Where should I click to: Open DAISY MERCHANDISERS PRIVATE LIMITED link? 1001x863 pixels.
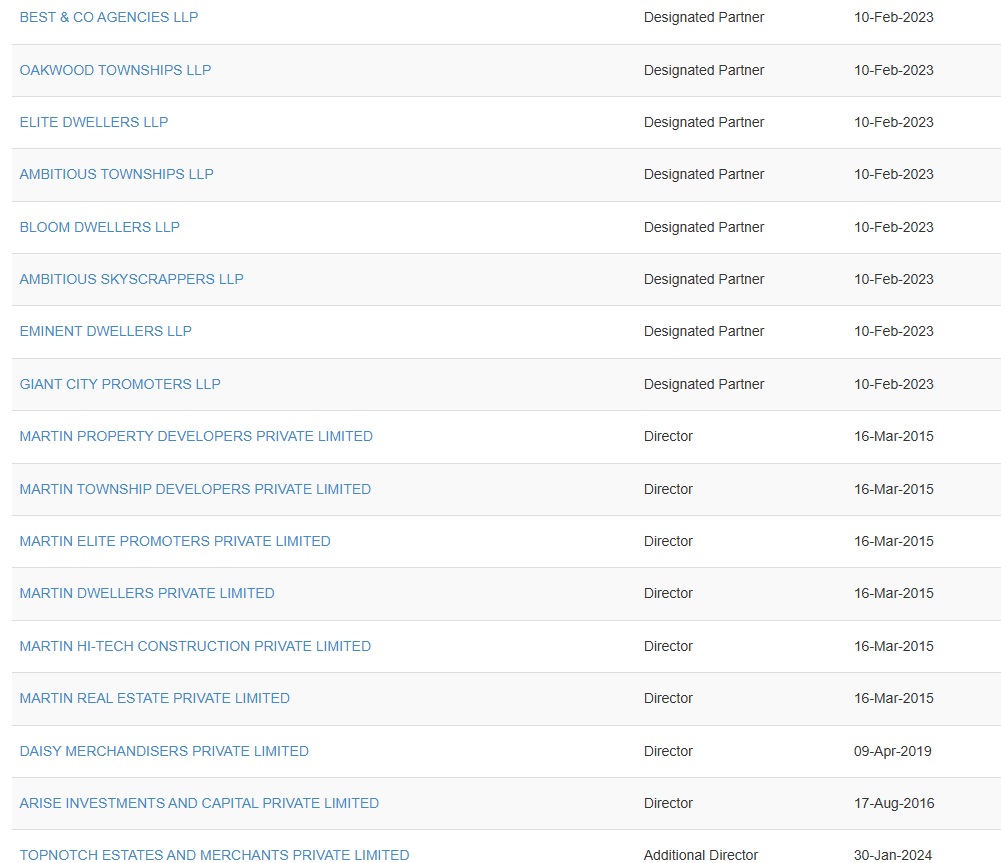pos(164,751)
